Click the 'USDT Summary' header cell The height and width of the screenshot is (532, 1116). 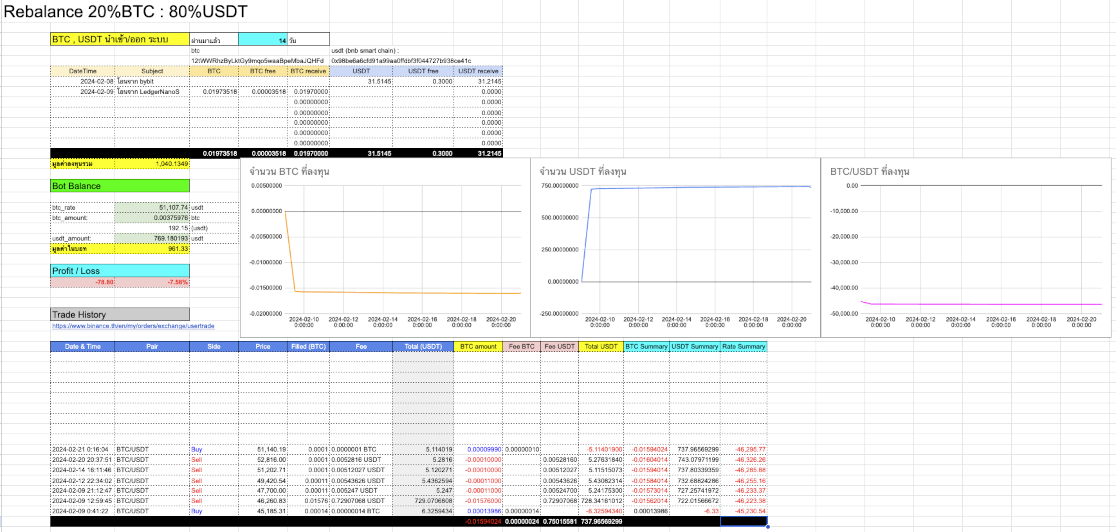695,346
